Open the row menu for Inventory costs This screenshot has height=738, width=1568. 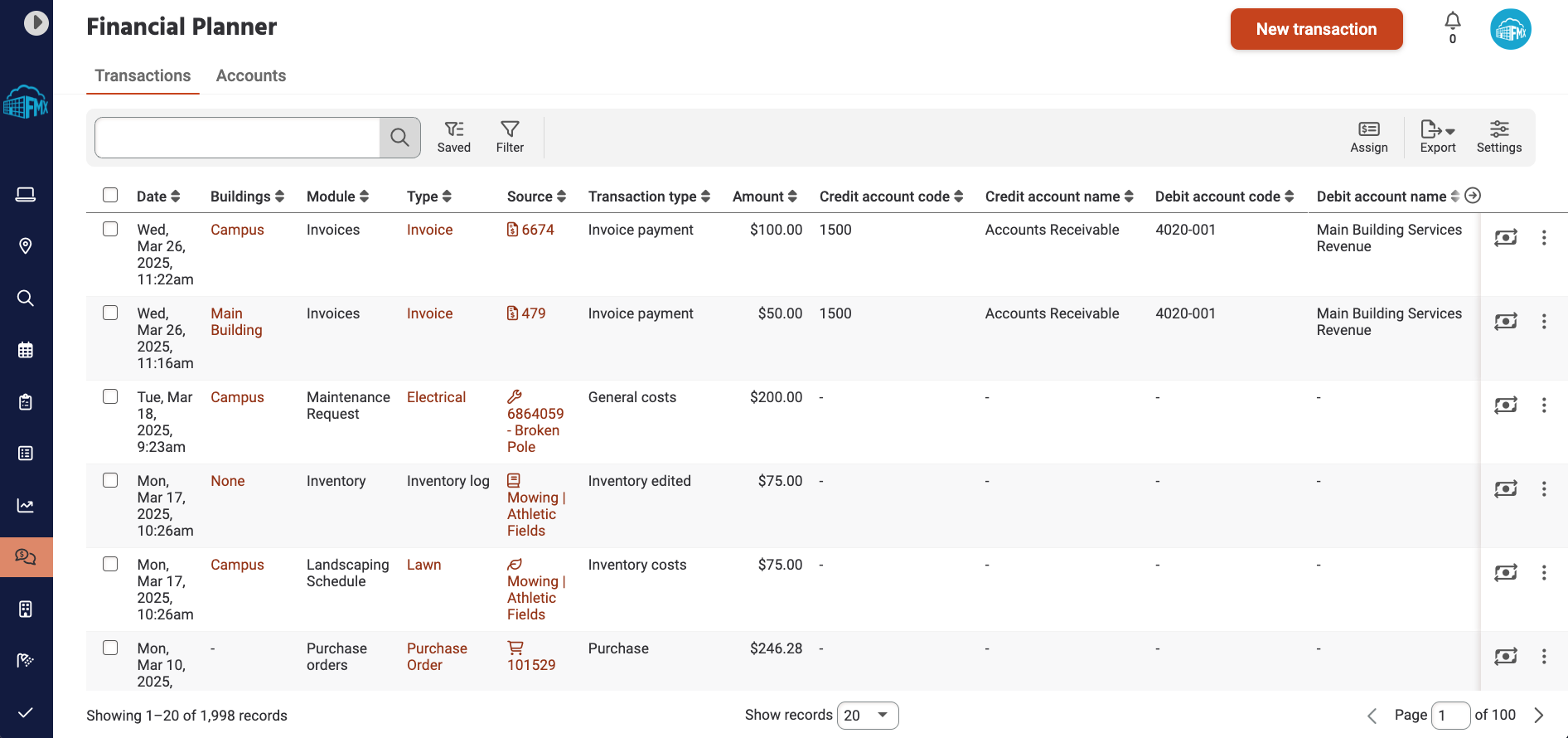[x=1544, y=573]
